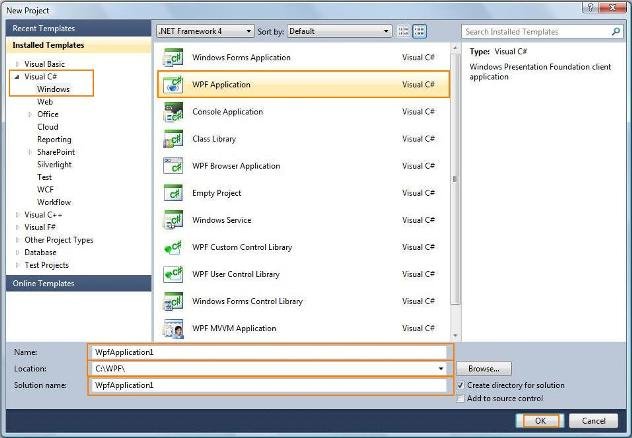Viewport: 632px width, 438px height.
Task: Click the template list scroll down arrow
Action: coord(455,335)
